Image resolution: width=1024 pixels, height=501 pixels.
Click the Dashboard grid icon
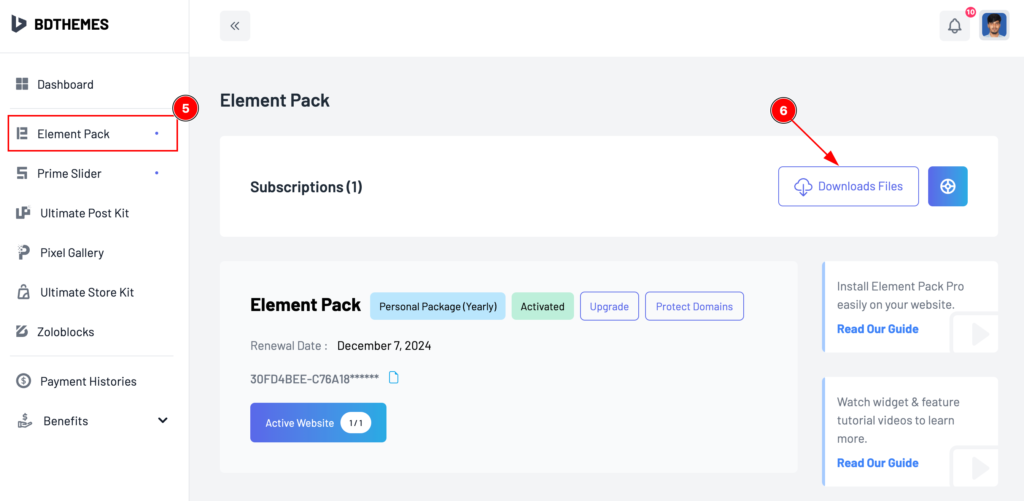[22, 84]
